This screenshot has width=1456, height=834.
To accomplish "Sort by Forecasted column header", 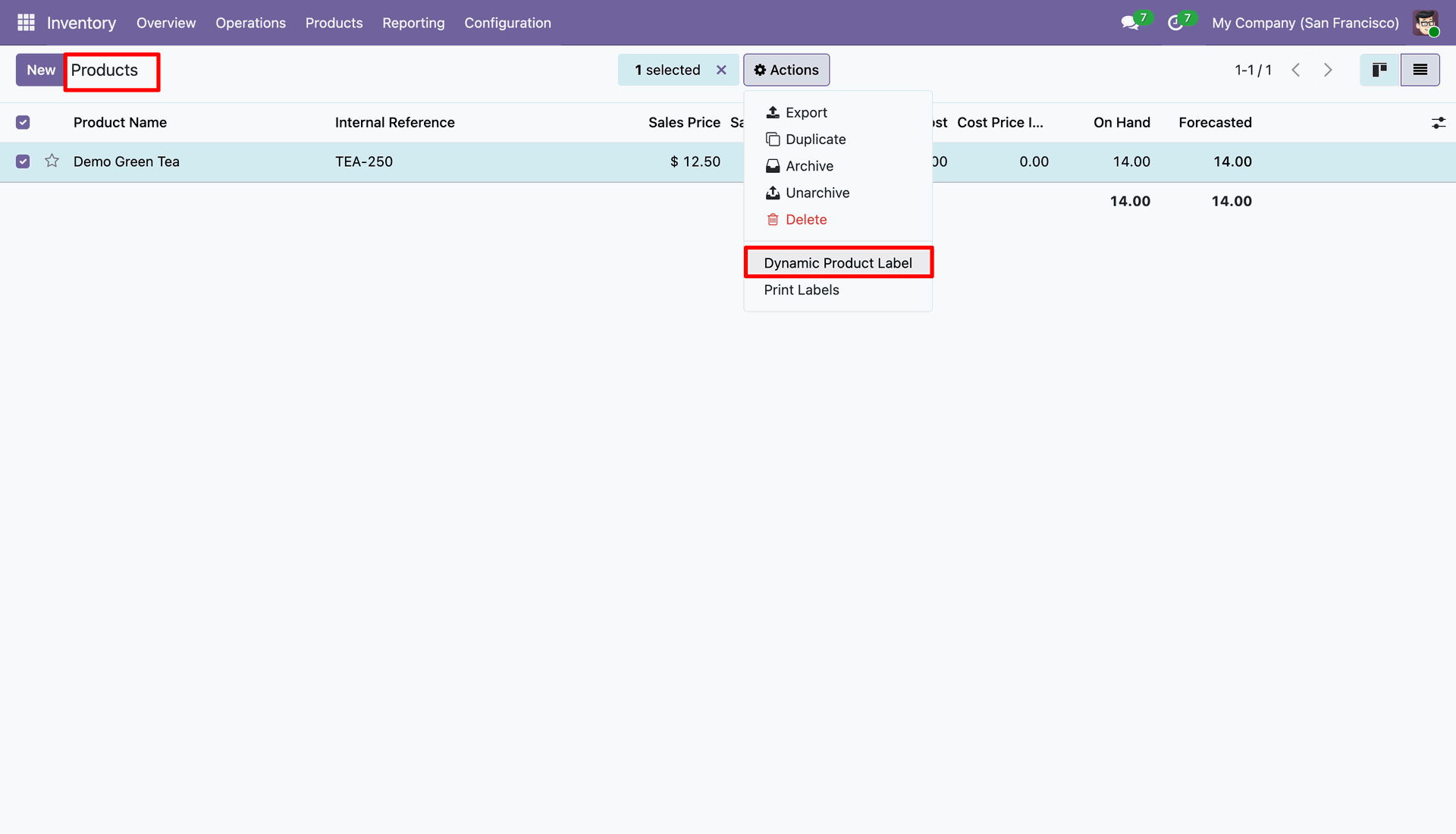I will point(1215,122).
